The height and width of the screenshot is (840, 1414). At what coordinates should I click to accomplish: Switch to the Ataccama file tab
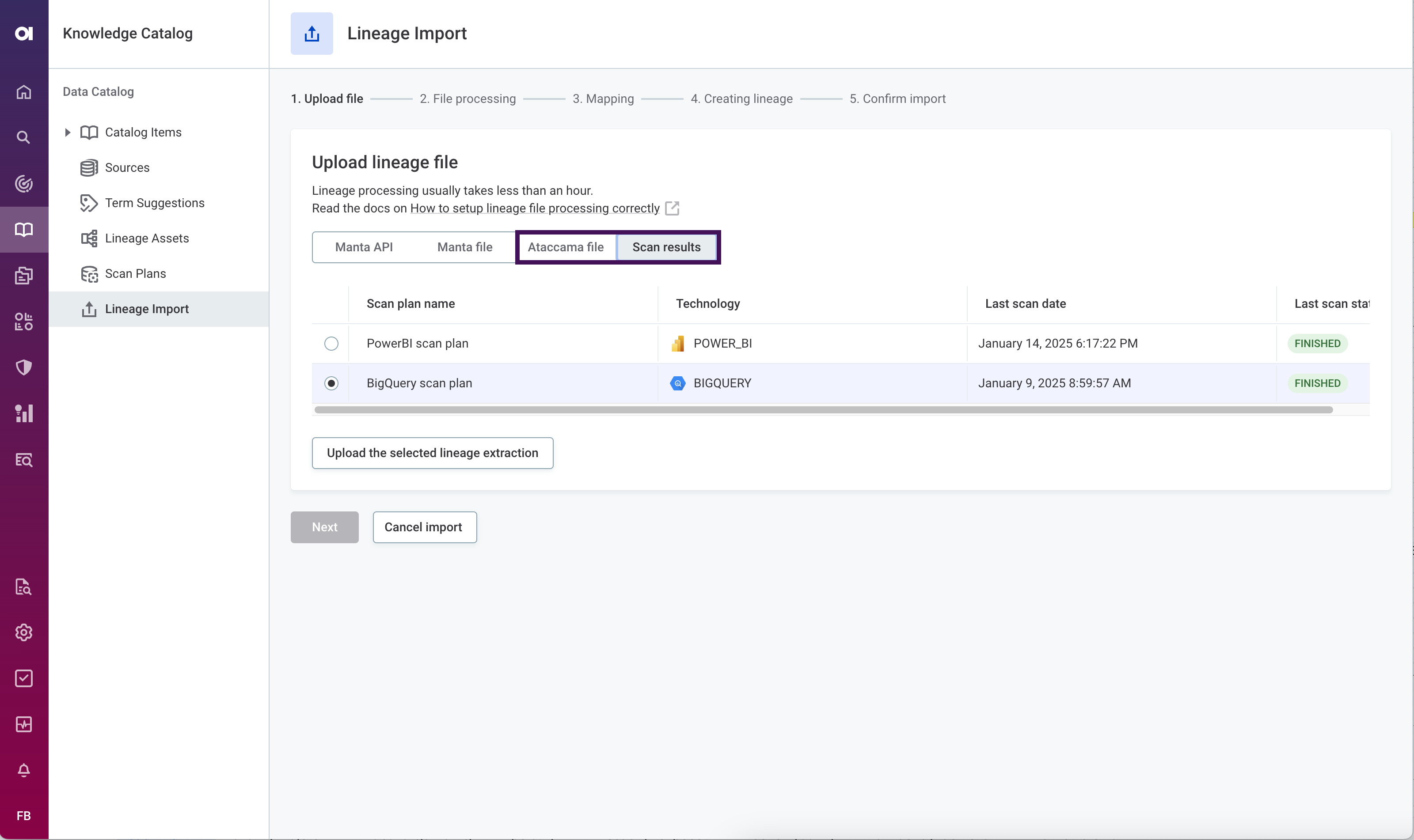click(565, 247)
